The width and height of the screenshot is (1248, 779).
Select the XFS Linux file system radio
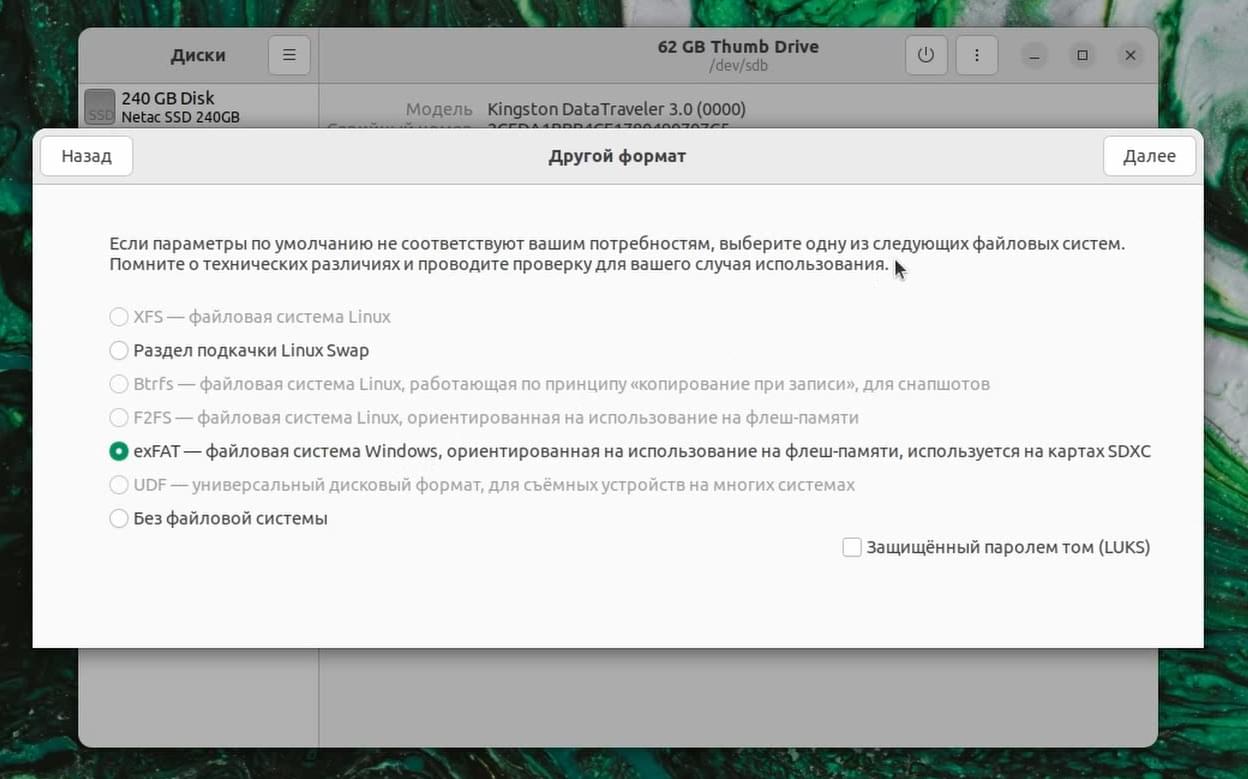pyautogui.click(x=119, y=317)
